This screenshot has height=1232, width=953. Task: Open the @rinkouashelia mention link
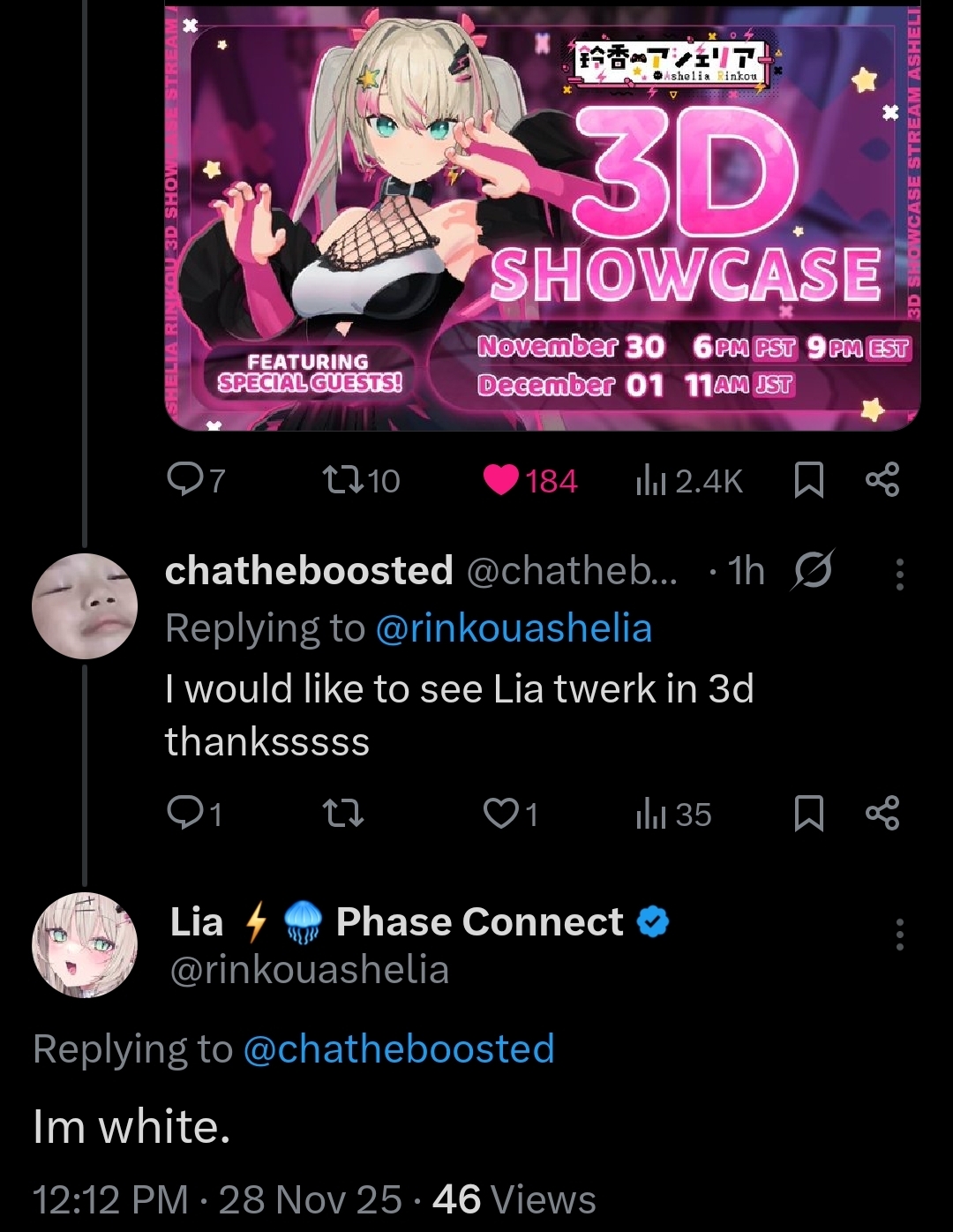pos(514,628)
